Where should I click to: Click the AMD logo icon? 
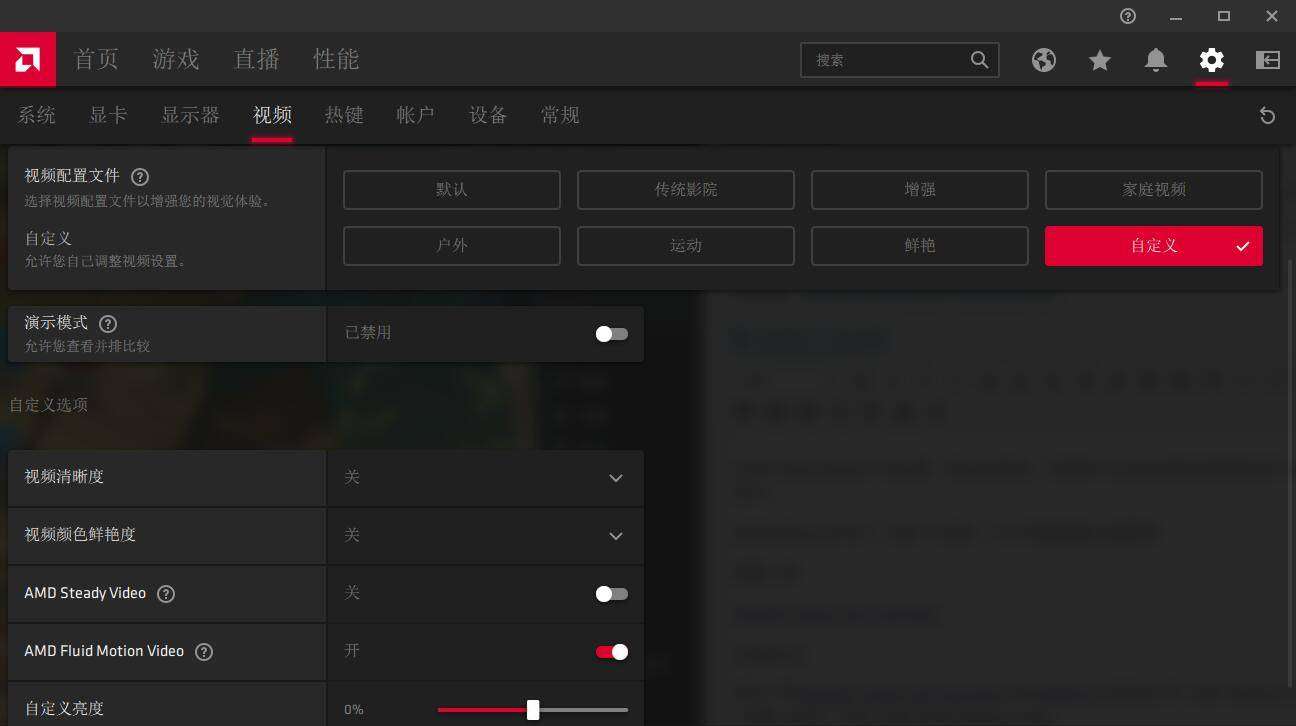[x=28, y=60]
